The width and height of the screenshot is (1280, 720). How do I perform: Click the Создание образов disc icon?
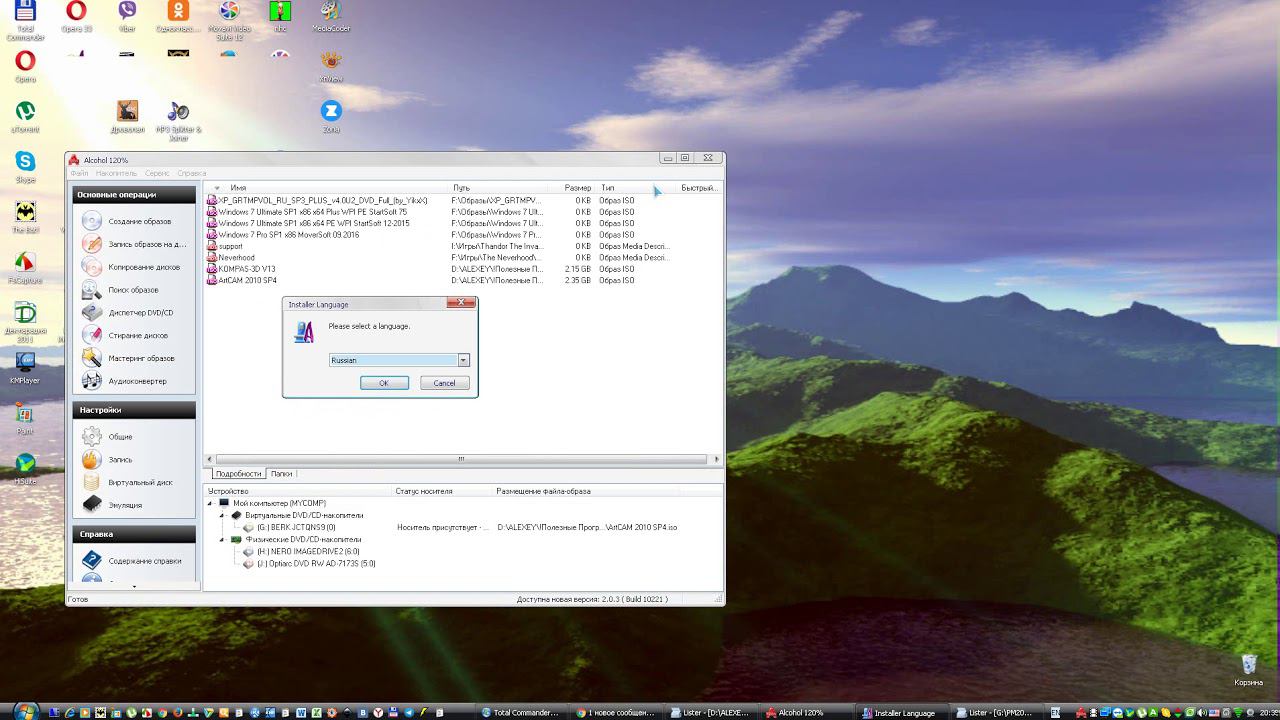pos(92,221)
